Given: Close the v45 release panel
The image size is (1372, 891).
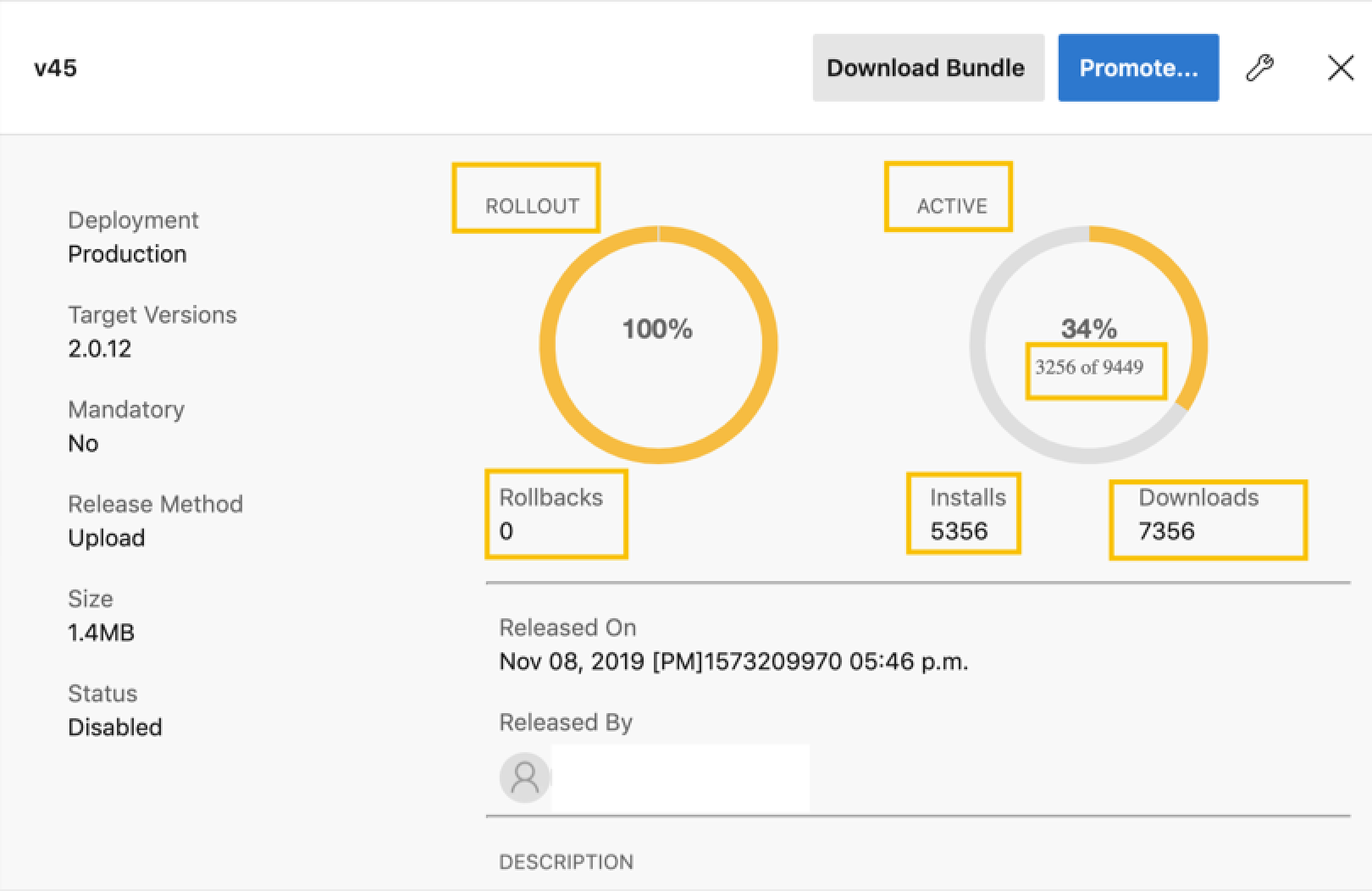Looking at the screenshot, I should click(1341, 68).
